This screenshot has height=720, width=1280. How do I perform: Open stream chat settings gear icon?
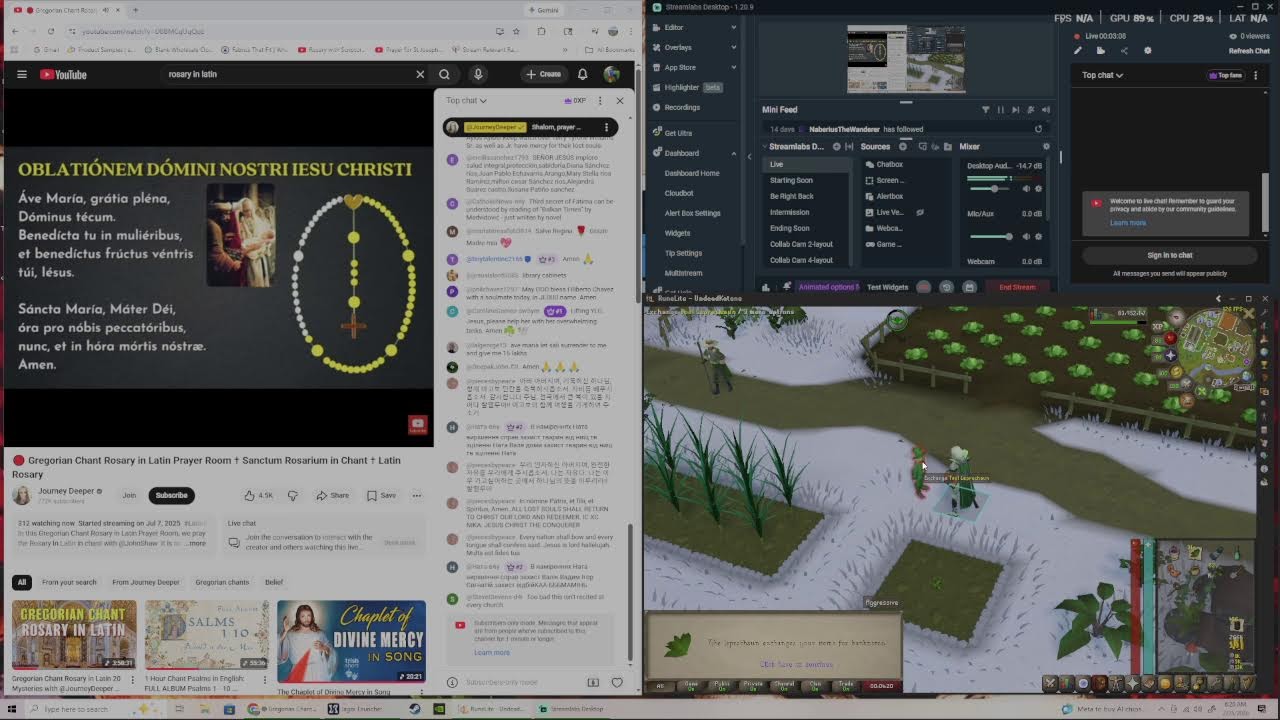tap(1147, 51)
